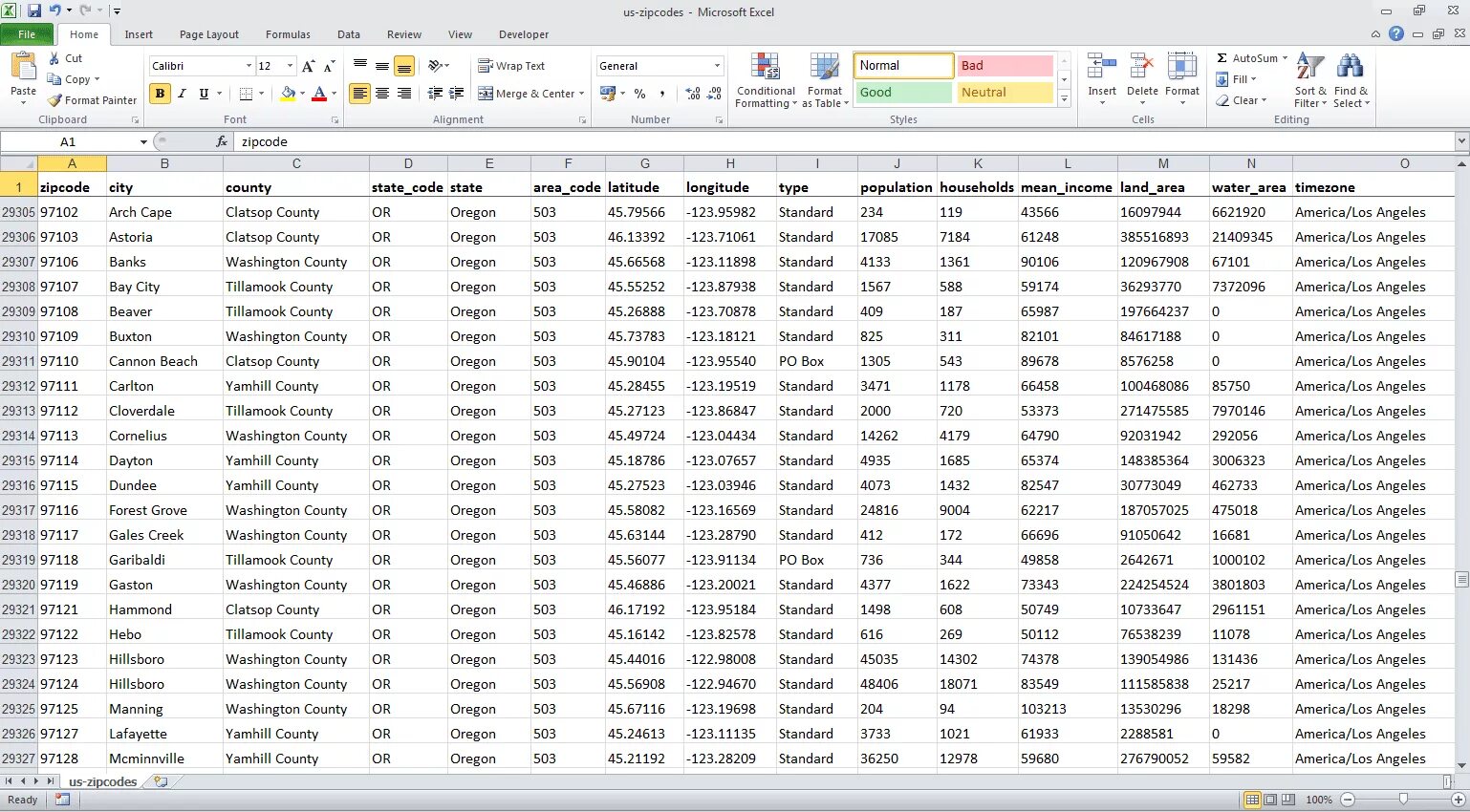Open the Format cells menu
The height and width of the screenshot is (812, 1470).
point(1182,78)
